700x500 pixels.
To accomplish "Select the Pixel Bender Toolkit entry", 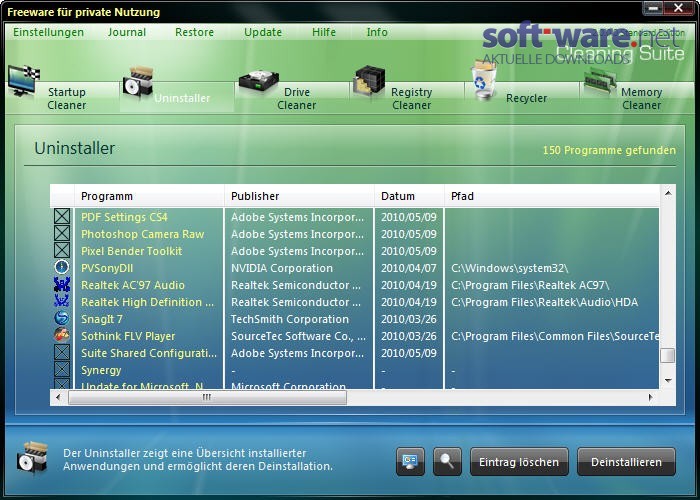I will click(x=131, y=251).
